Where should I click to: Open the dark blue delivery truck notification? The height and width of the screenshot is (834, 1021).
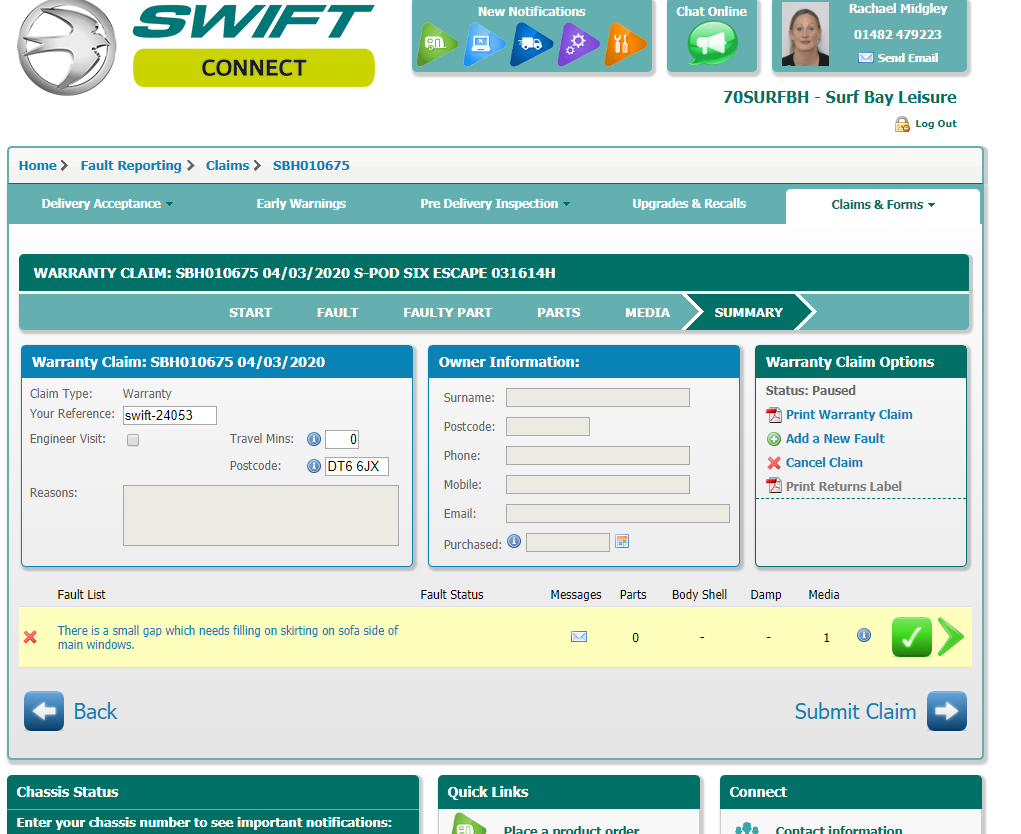tap(531, 44)
